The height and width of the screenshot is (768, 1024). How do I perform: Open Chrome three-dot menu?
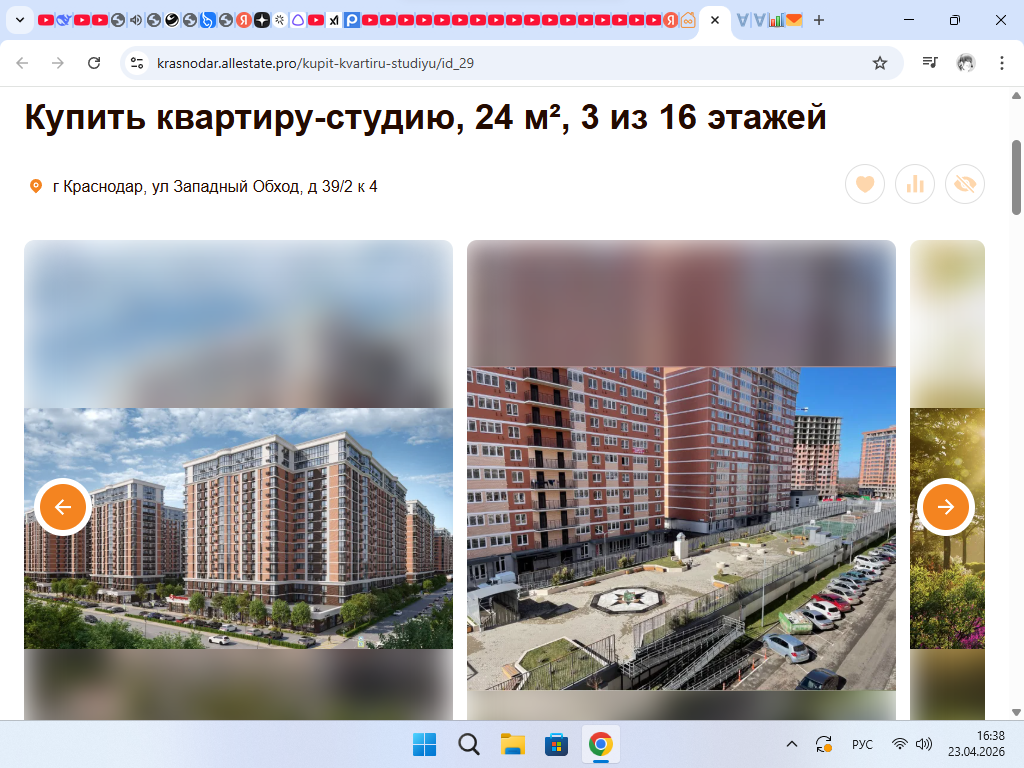[1002, 63]
